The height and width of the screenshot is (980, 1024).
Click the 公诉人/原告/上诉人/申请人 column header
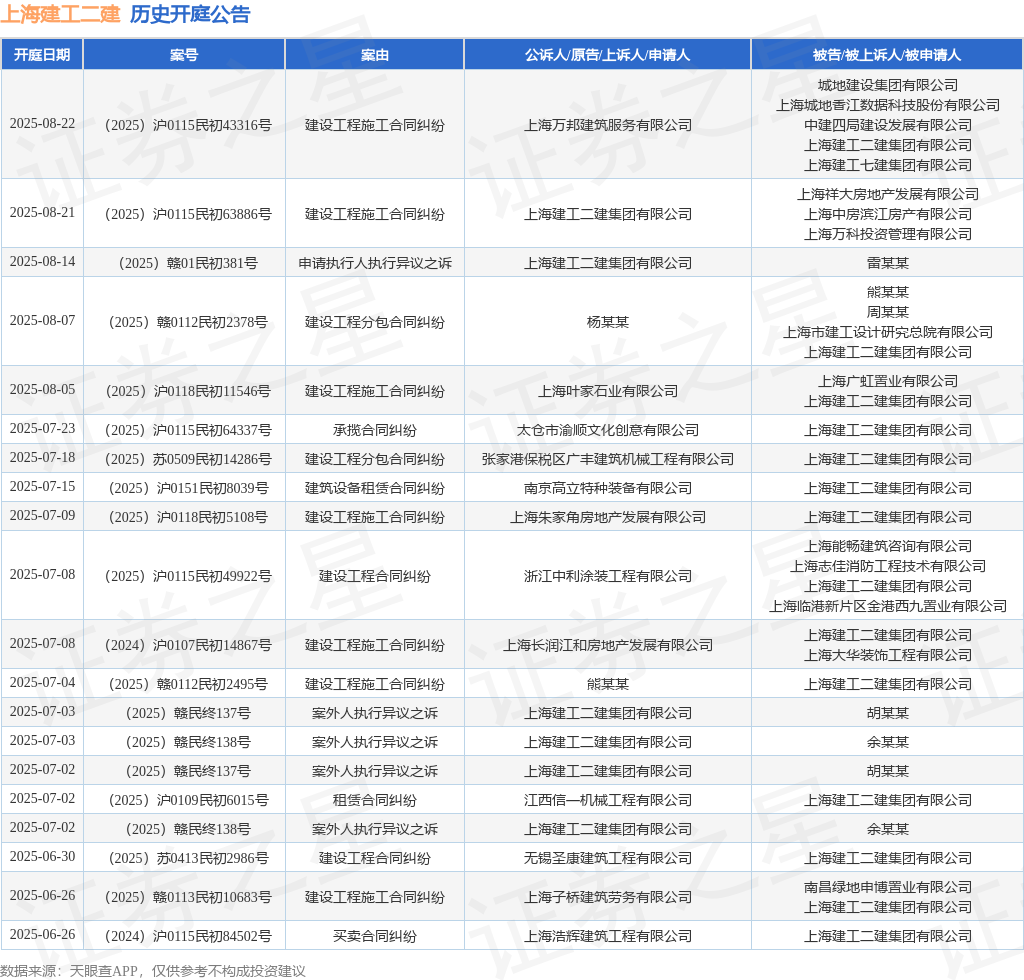coord(607,55)
